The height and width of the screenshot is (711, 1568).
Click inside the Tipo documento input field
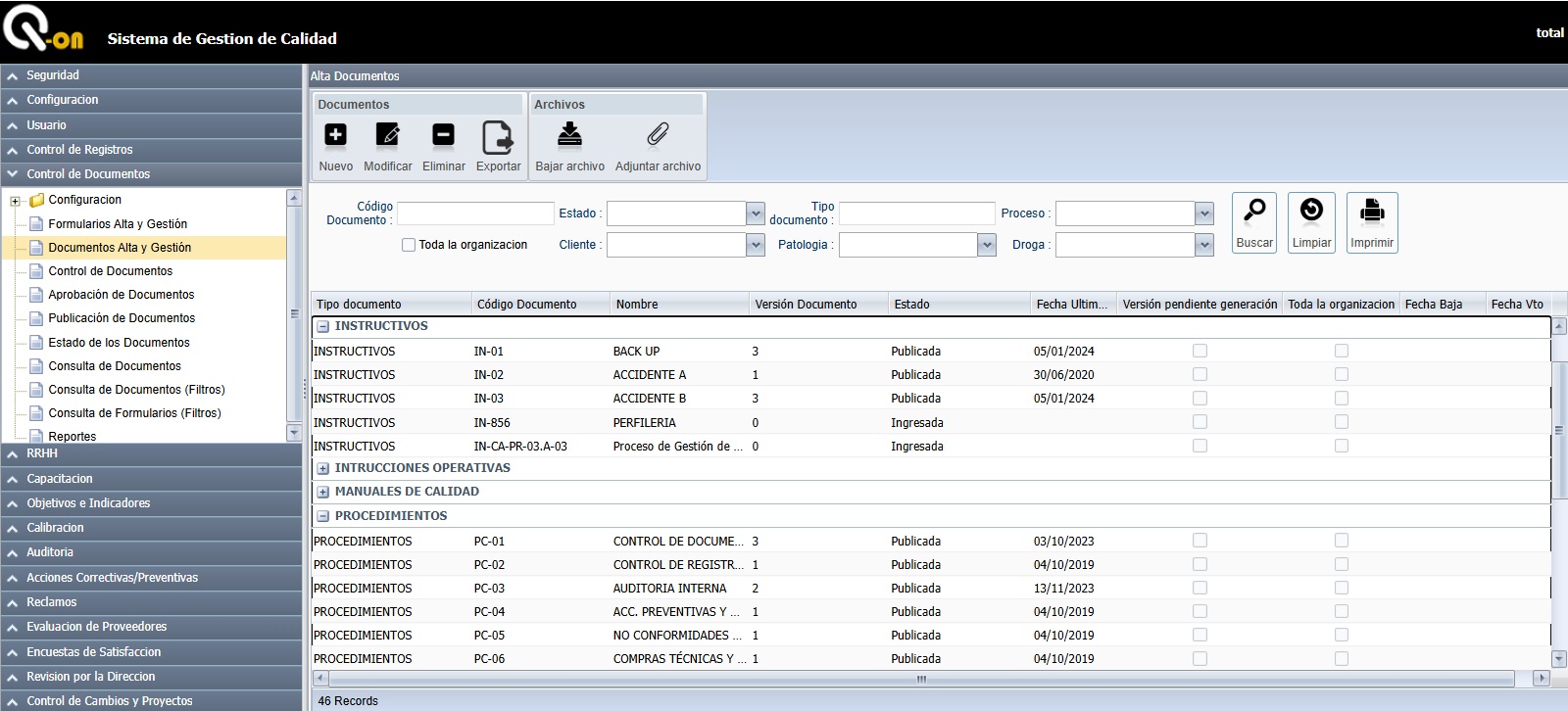(x=916, y=213)
